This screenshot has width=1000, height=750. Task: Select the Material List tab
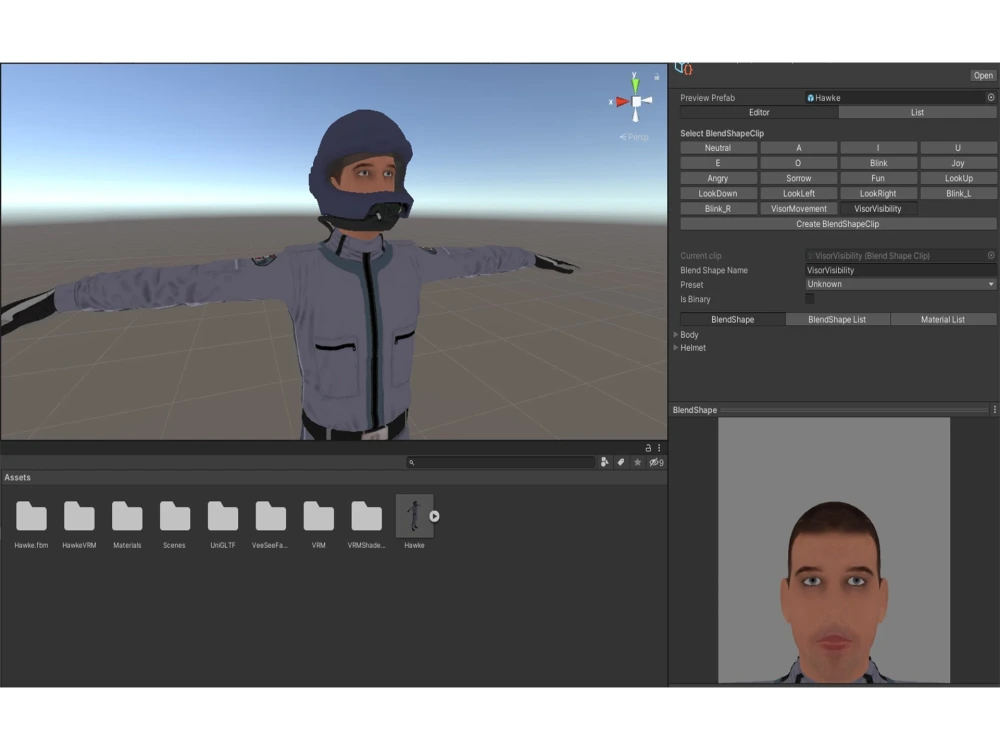pos(943,320)
